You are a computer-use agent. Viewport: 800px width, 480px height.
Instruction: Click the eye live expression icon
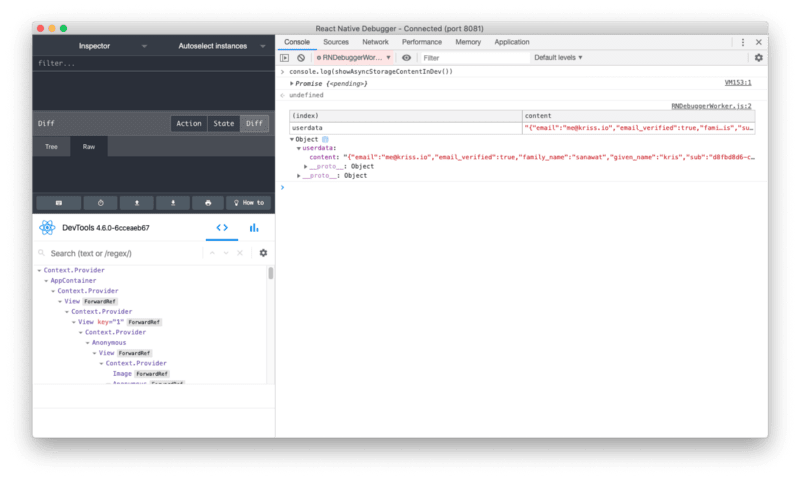(x=406, y=58)
